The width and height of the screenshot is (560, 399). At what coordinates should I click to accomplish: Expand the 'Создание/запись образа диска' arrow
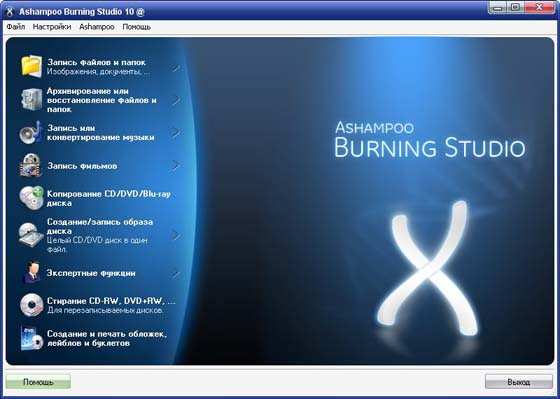[176, 235]
